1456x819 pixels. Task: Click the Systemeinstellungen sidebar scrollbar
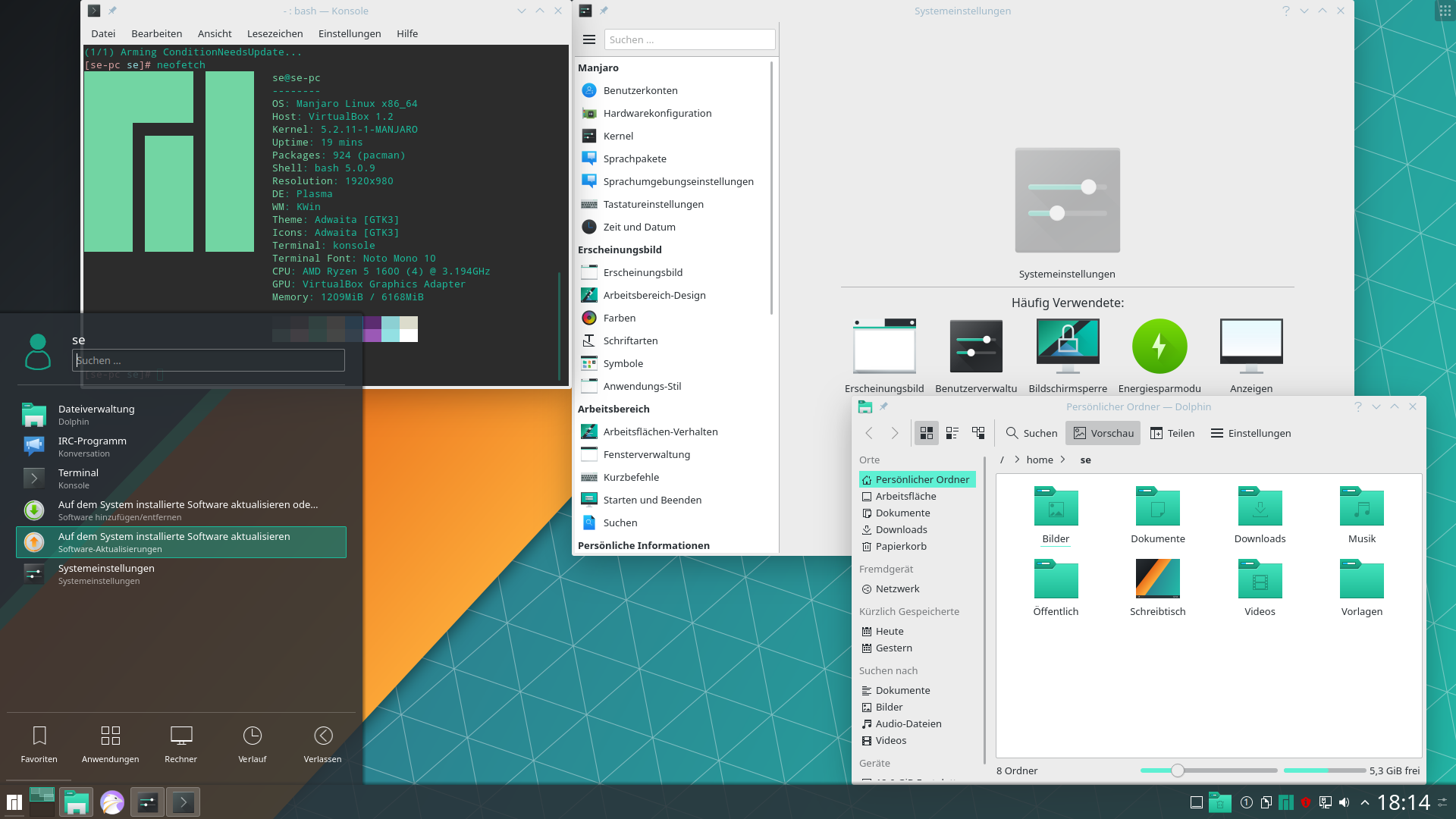[x=772, y=188]
